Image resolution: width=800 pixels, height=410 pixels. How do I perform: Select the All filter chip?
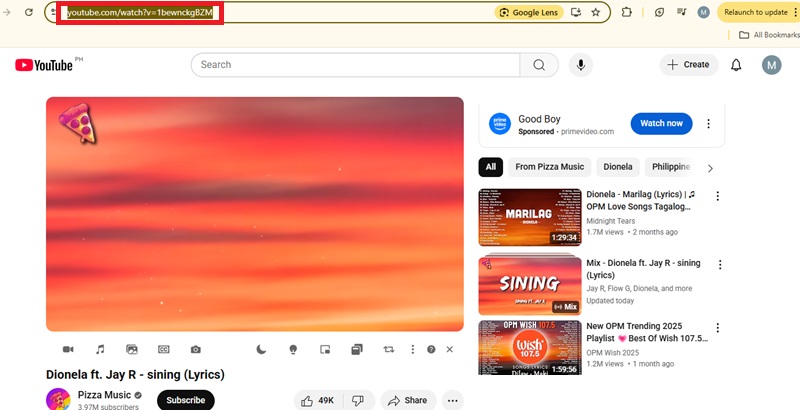click(x=491, y=167)
